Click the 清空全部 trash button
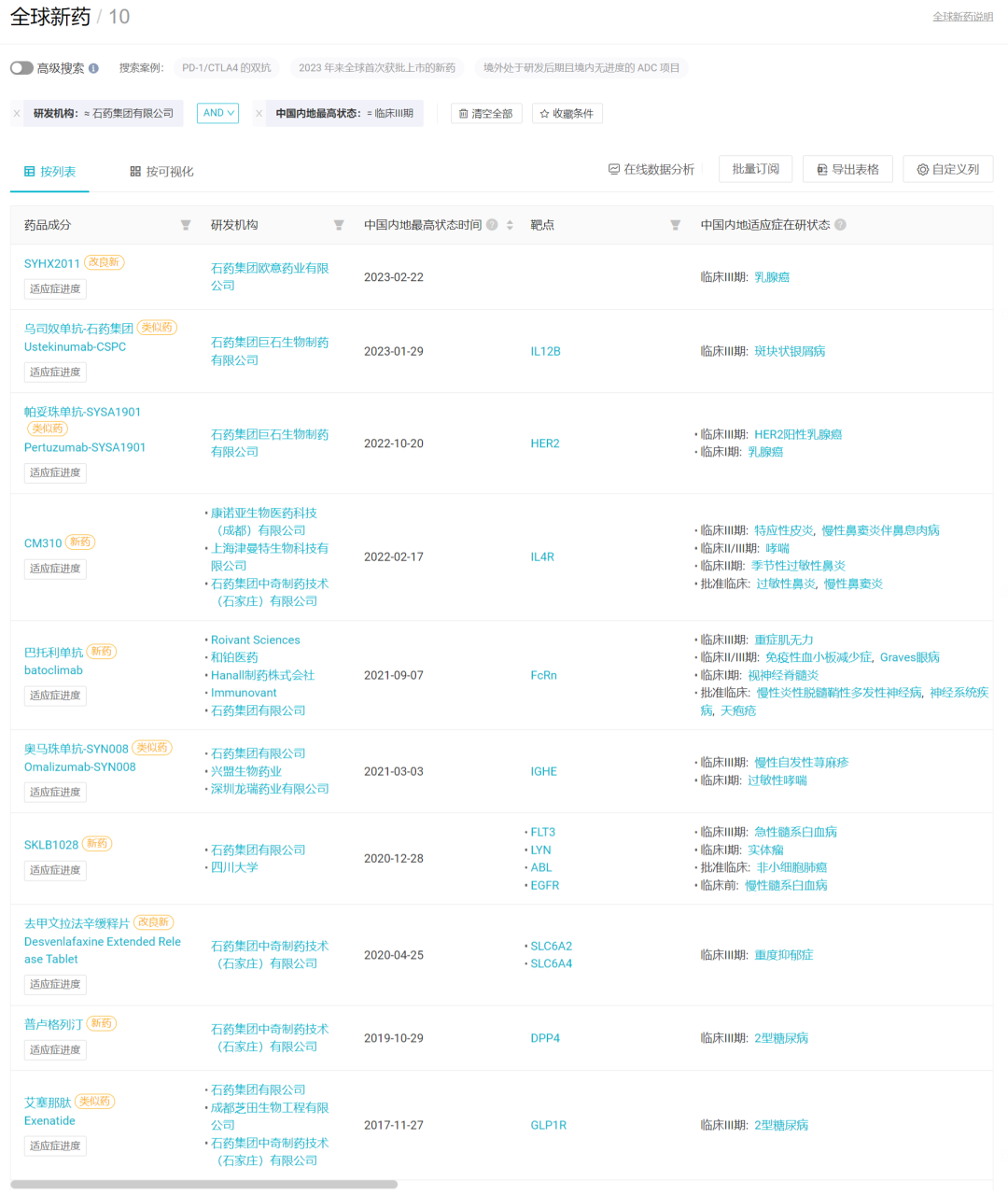1008x1195 pixels. pos(486,114)
